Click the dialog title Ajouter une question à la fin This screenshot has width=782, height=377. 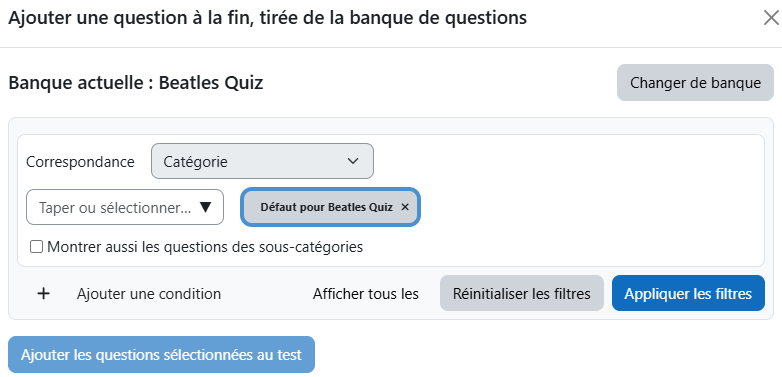click(x=131, y=18)
